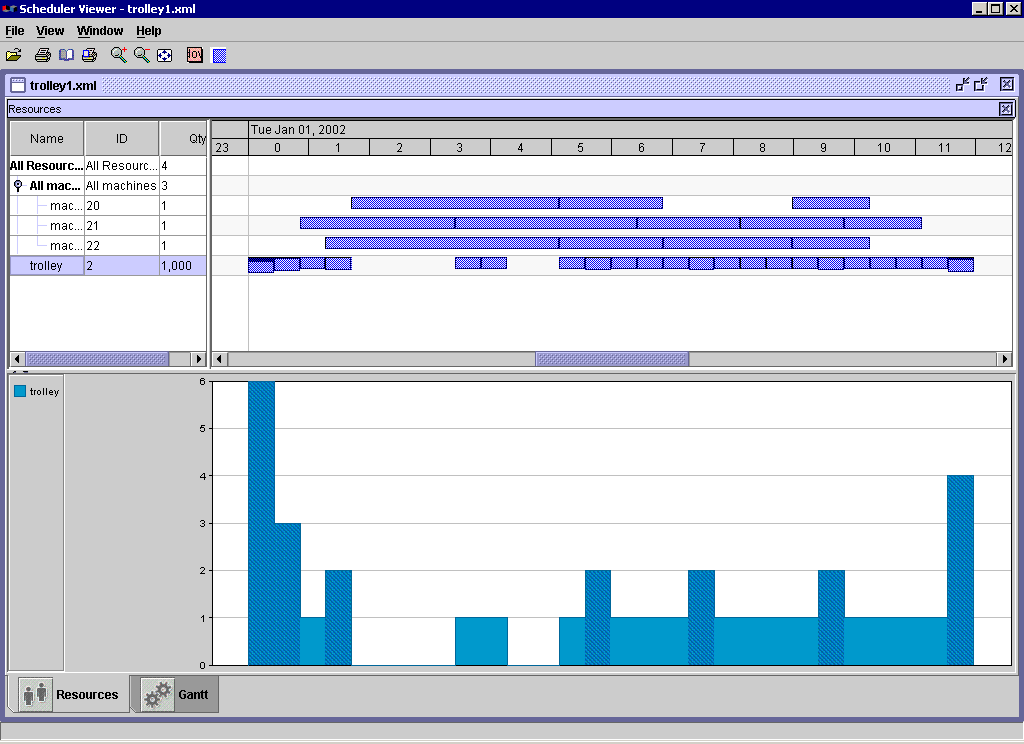Click hour 10 in the timeline header
This screenshot has width=1024, height=744.
(x=884, y=148)
